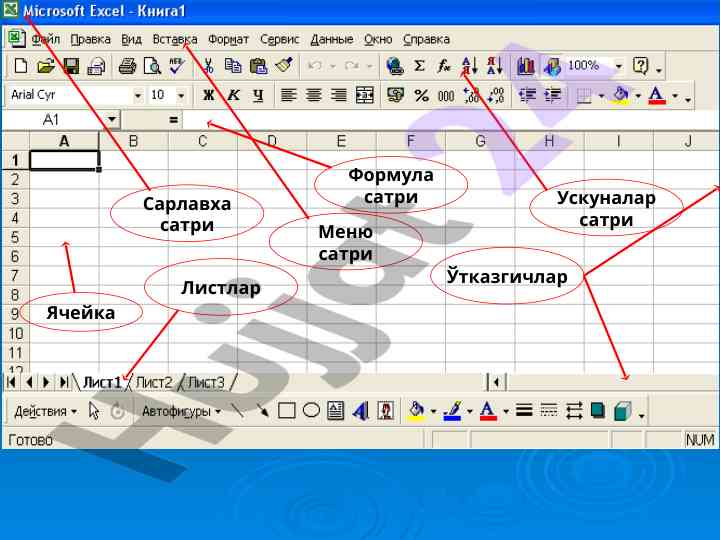Align text right
The image size is (720, 540).
pyautogui.click(x=339, y=95)
